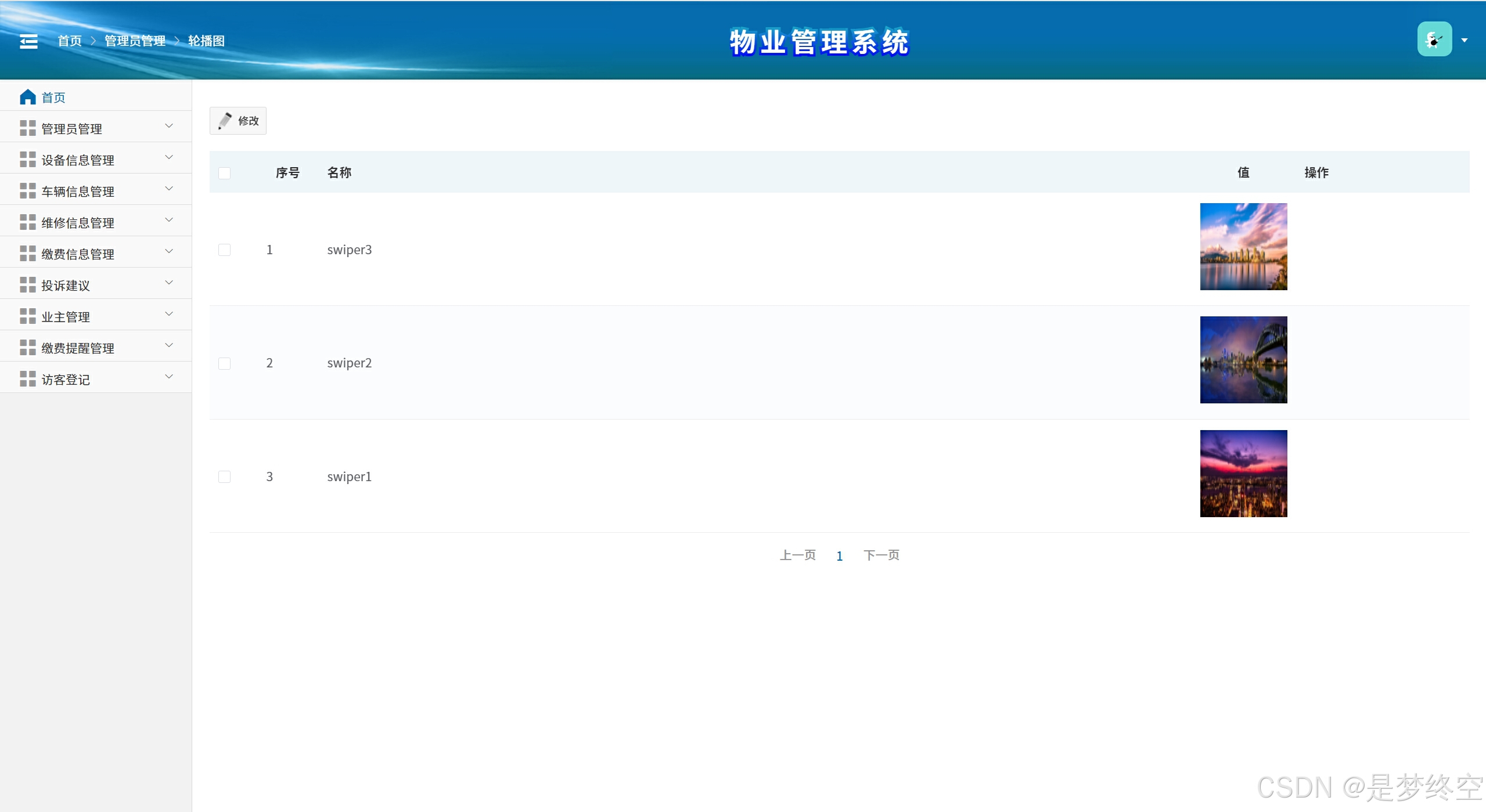This screenshot has width=1486, height=812.
Task: Click the grid icon beside 车辆信息管理
Action: (x=28, y=191)
